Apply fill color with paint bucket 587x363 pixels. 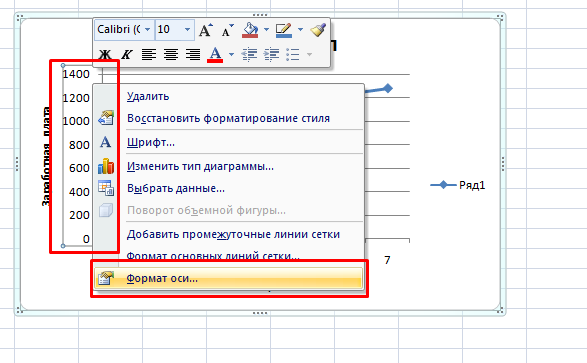(250, 30)
